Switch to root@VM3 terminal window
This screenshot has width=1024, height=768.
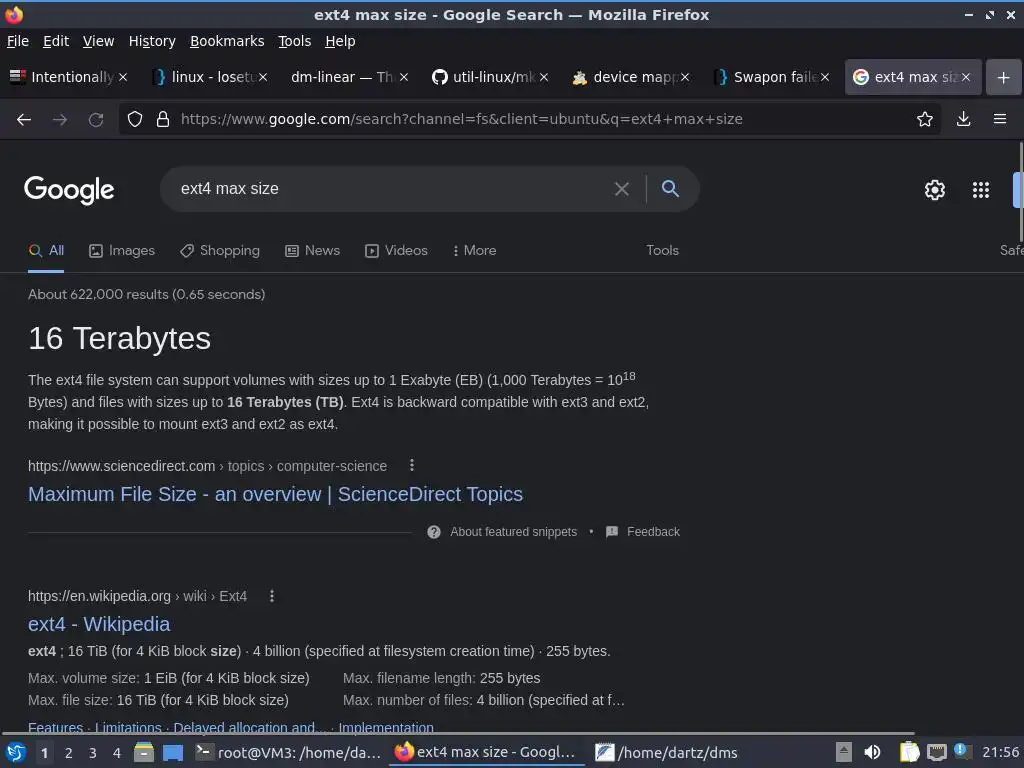point(287,752)
